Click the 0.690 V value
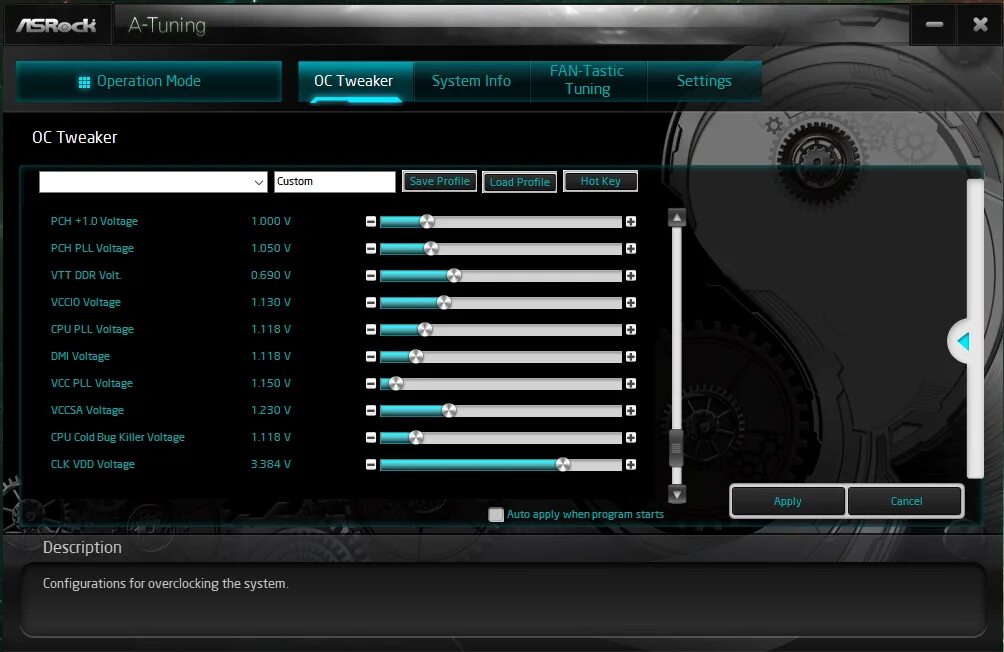 270,275
